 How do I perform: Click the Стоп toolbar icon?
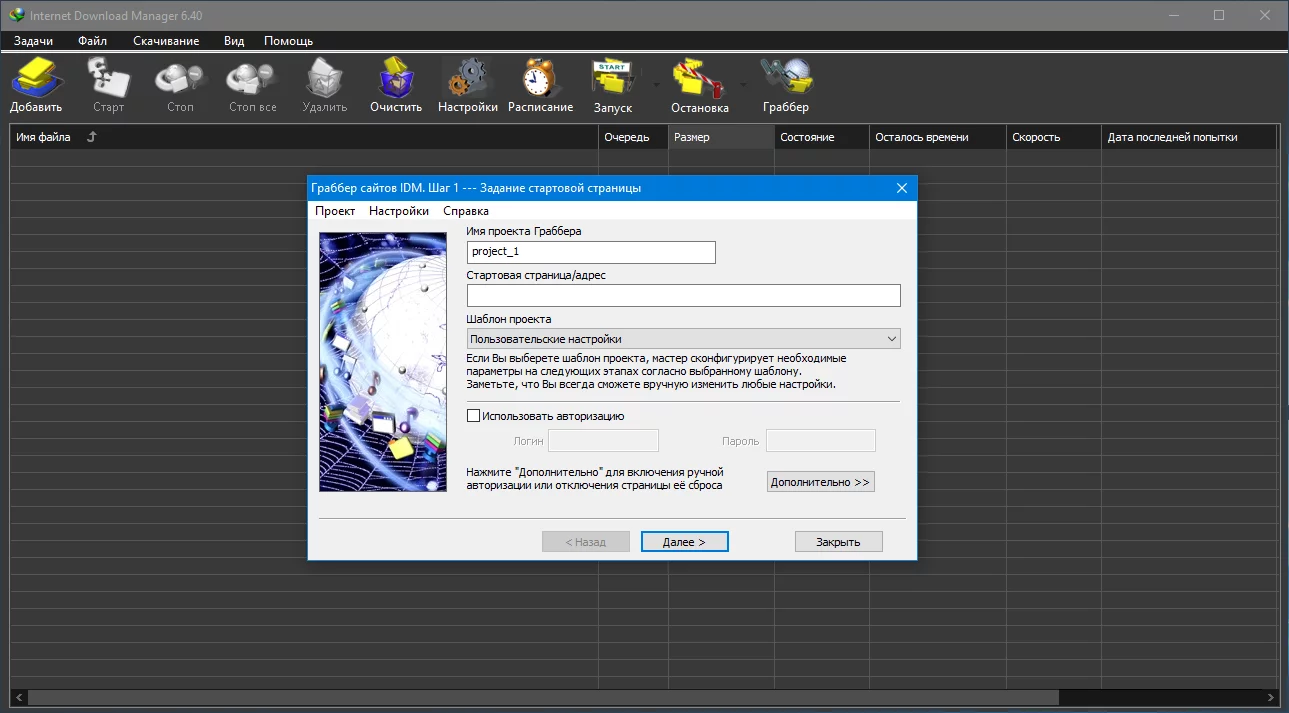(180, 78)
